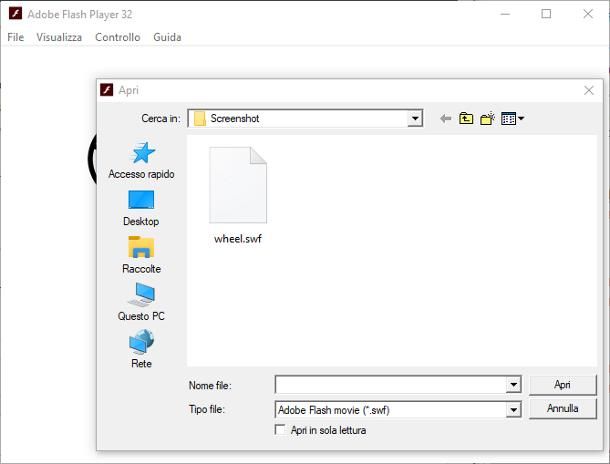Click the Flash icon in Apri dialog title
This screenshot has height=464, width=610.
[107, 90]
